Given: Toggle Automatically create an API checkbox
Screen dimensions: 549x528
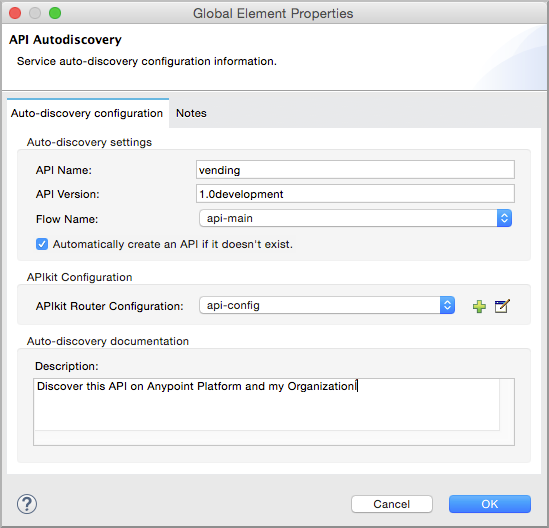Looking at the screenshot, I should (42, 244).
